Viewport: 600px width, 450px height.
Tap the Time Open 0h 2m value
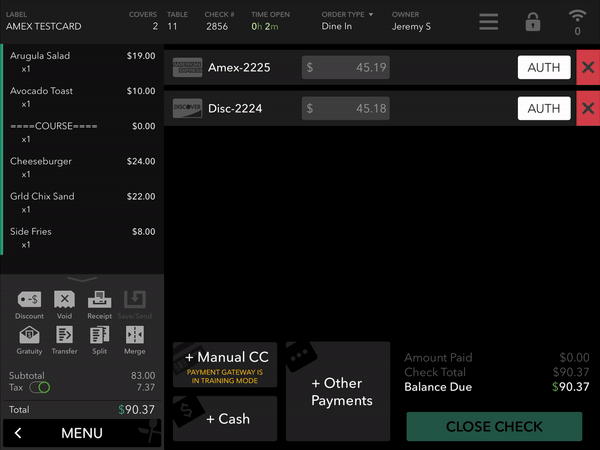click(265, 26)
